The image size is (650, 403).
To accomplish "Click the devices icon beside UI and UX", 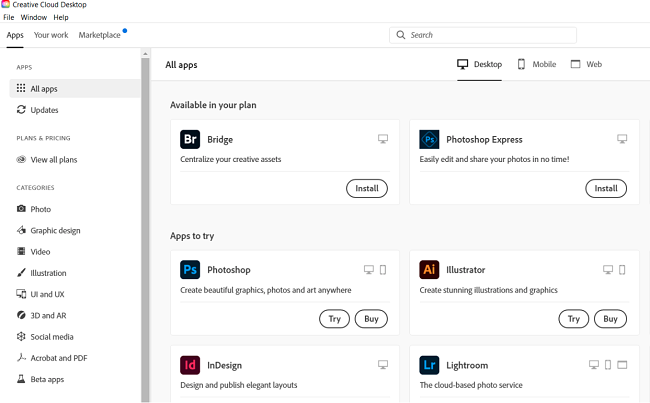I will tap(21, 294).
